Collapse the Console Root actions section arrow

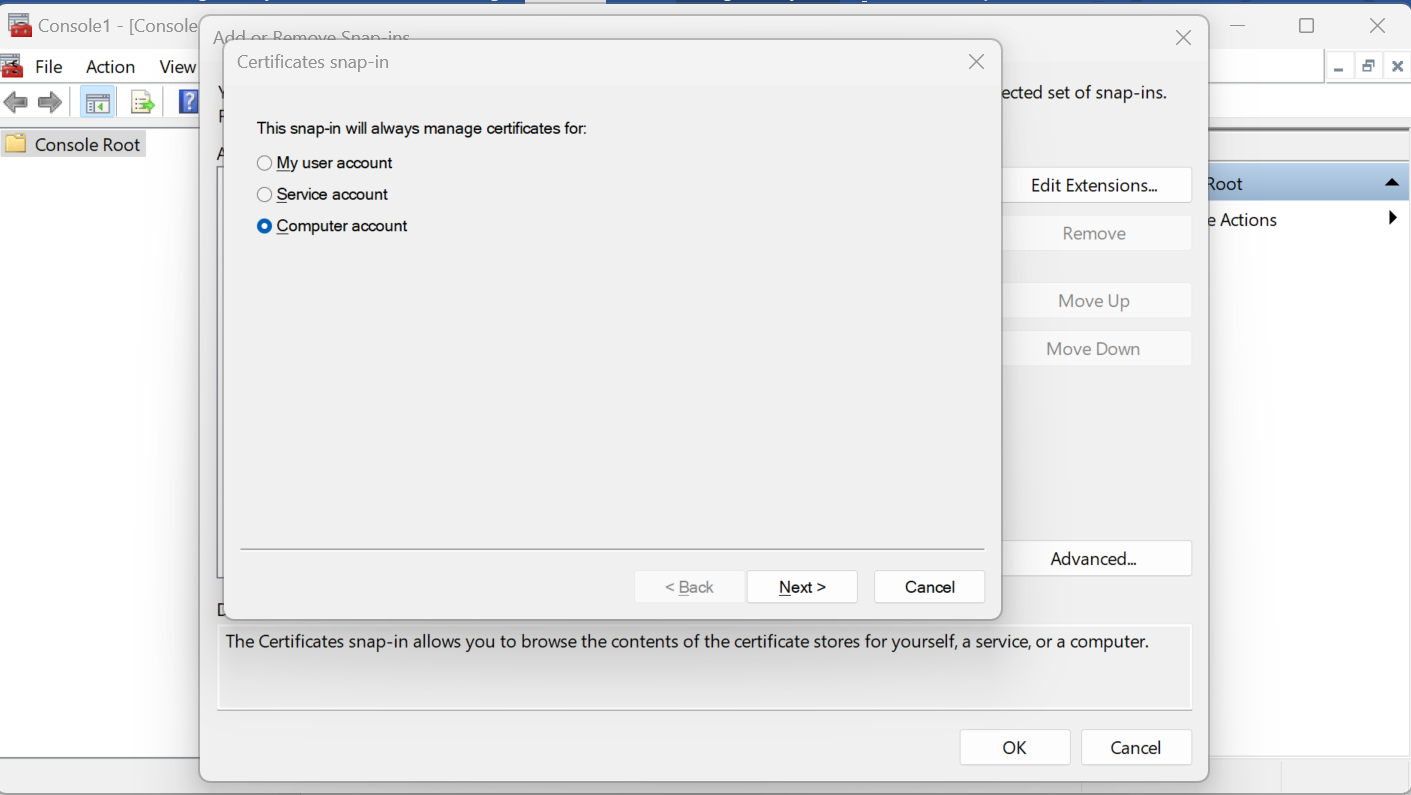[1391, 183]
